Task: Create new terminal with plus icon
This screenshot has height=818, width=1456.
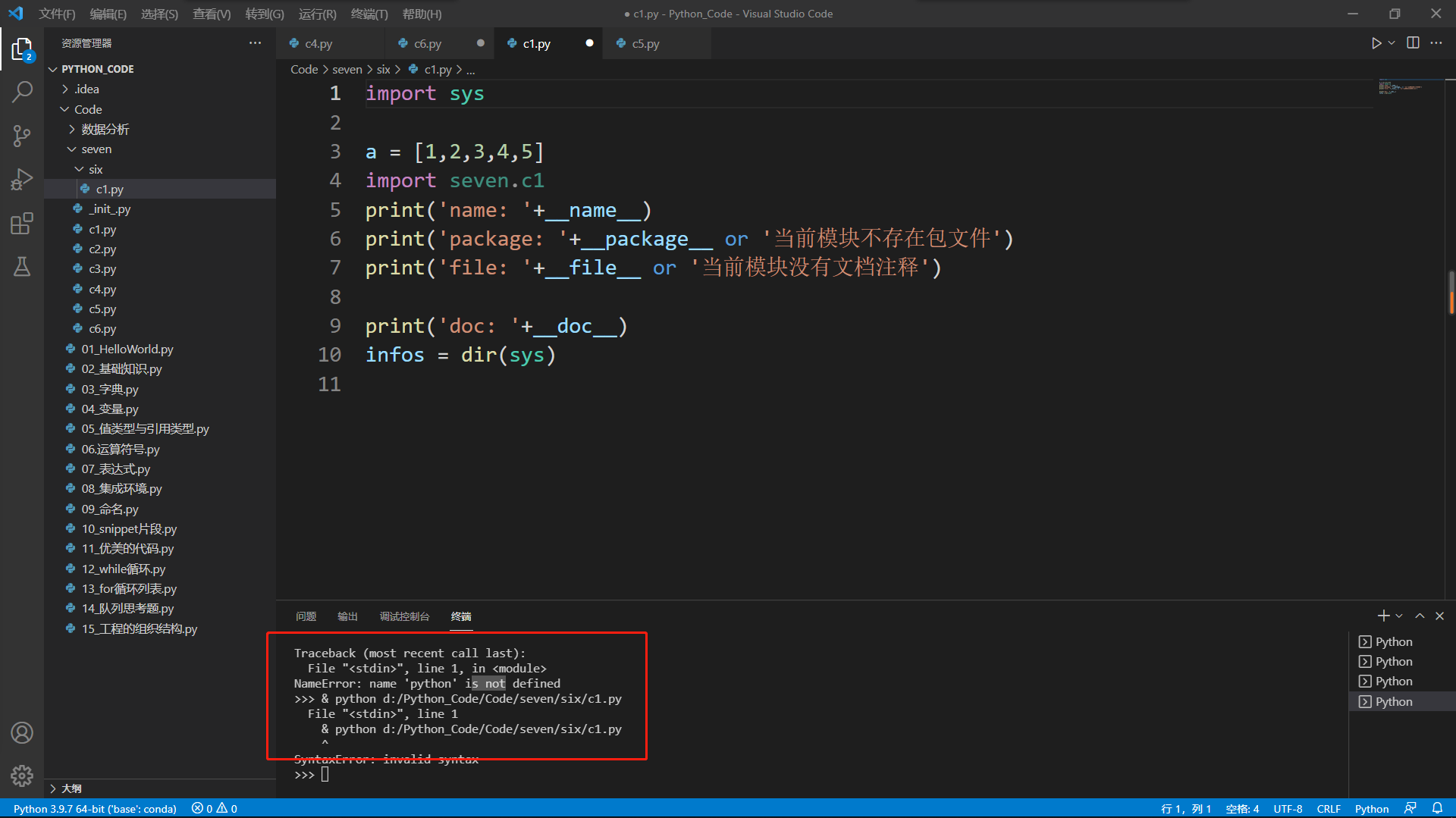Action: click(x=1383, y=616)
